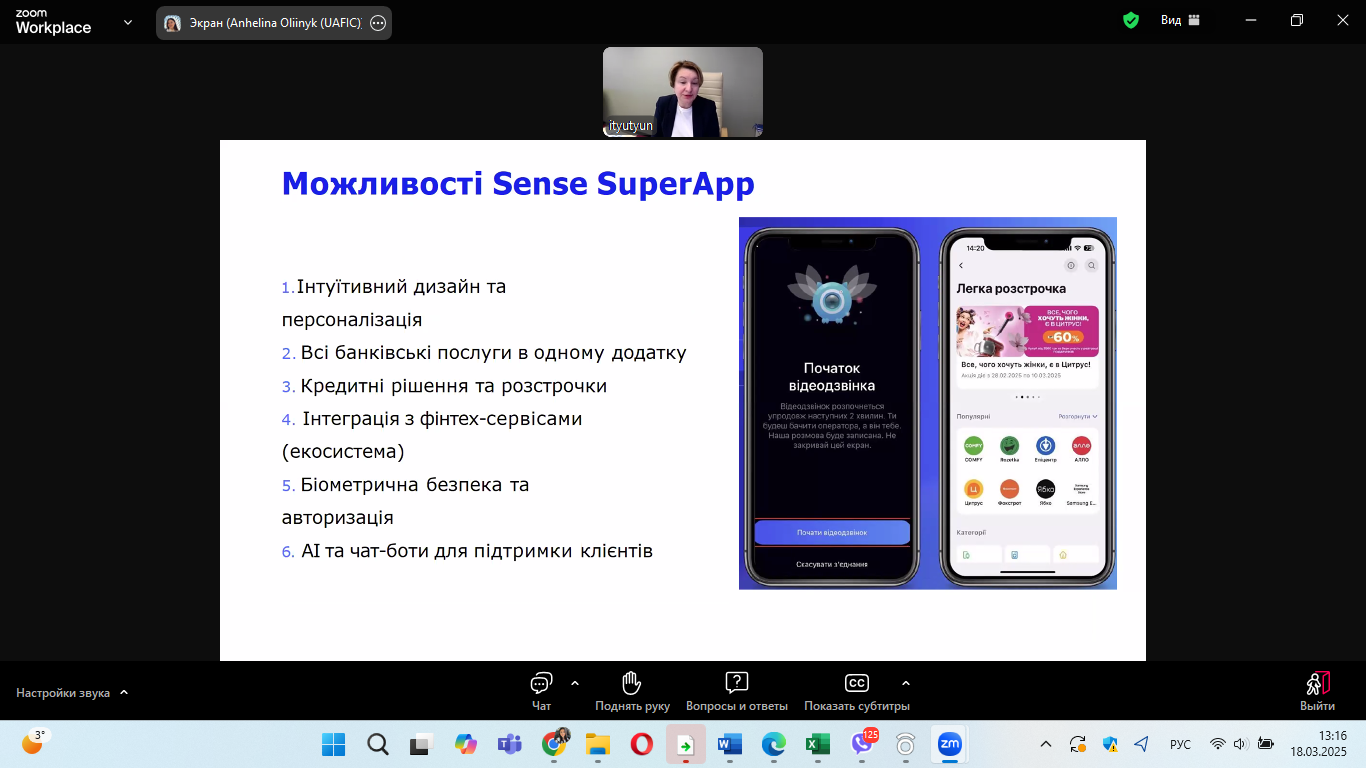Click text Всі банківські послуги в одному додатку

coord(494,353)
